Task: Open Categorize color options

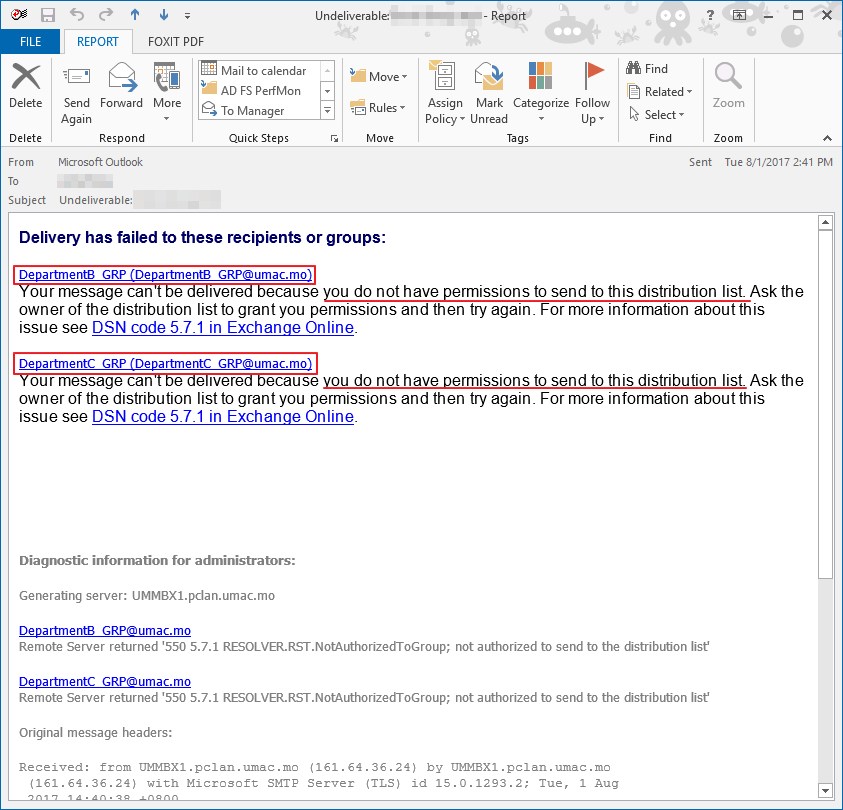Action: pyautogui.click(x=541, y=92)
